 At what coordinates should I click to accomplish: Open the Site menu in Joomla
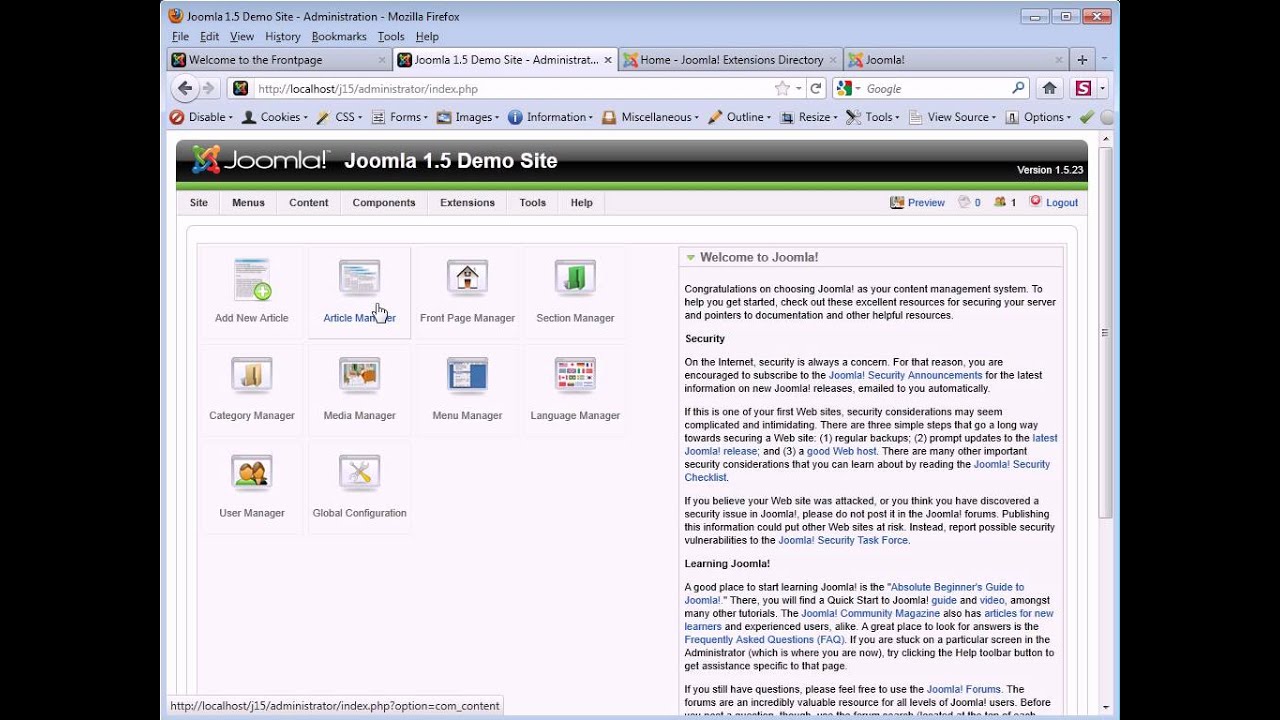tap(199, 202)
